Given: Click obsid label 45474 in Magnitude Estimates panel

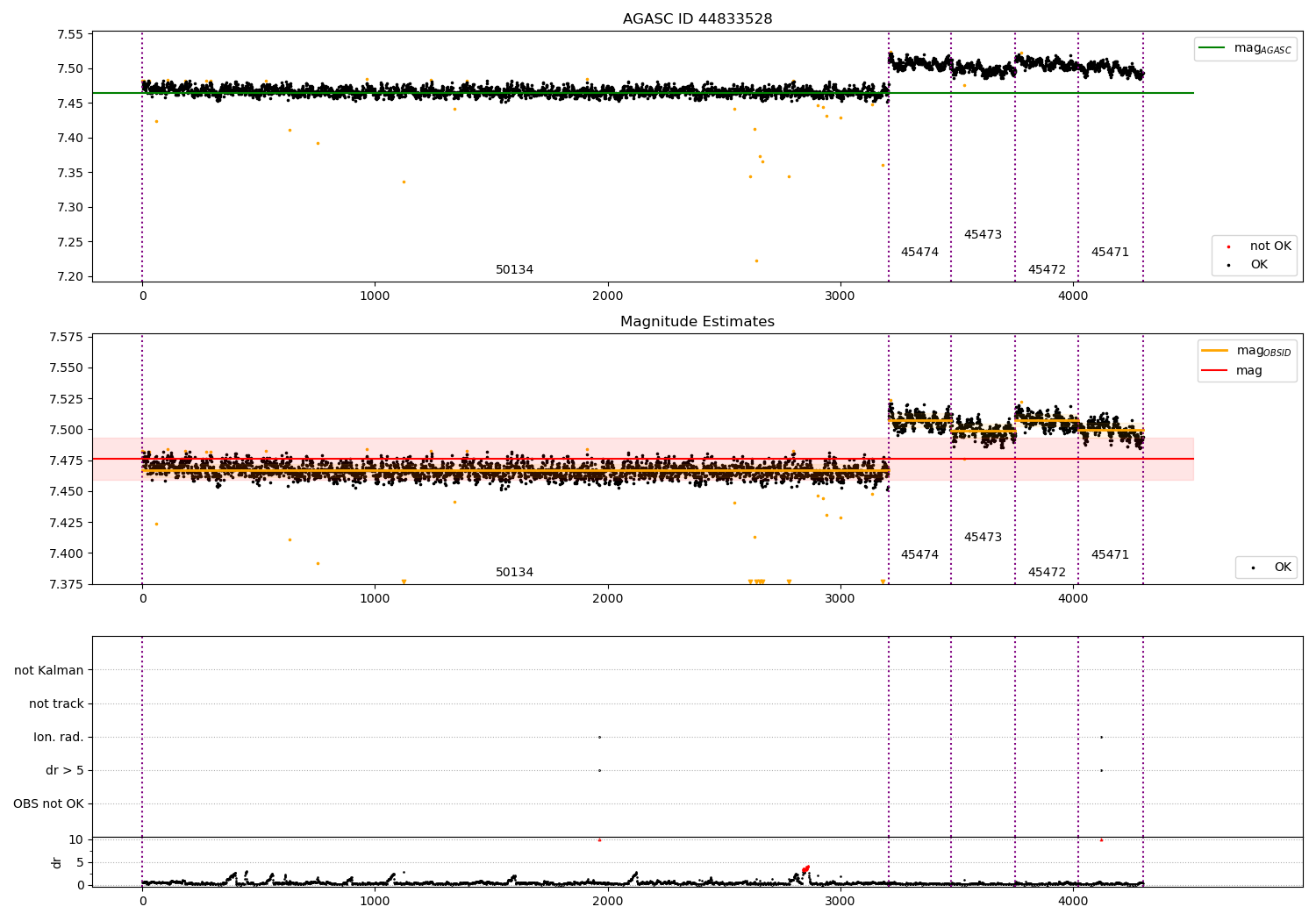Looking at the screenshot, I should 919,555.
